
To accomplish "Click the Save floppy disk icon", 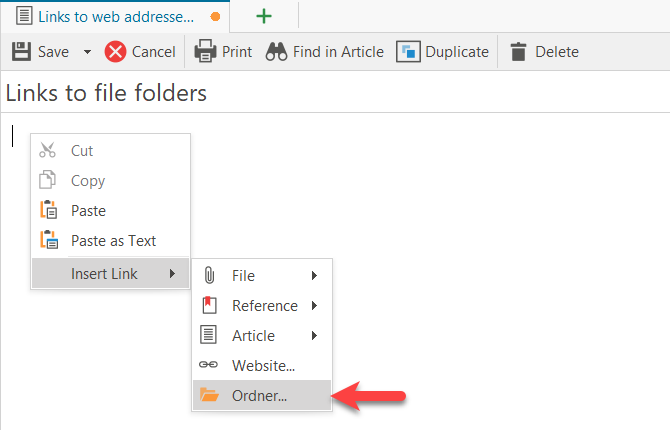I will point(21,52).
